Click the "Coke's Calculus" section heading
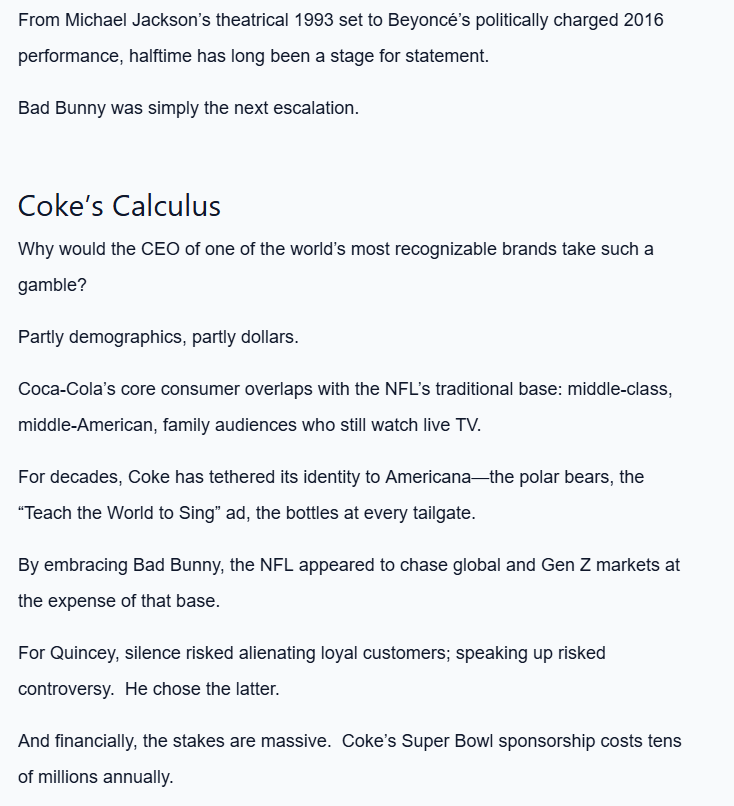734x806 pixels. (119, 205)
